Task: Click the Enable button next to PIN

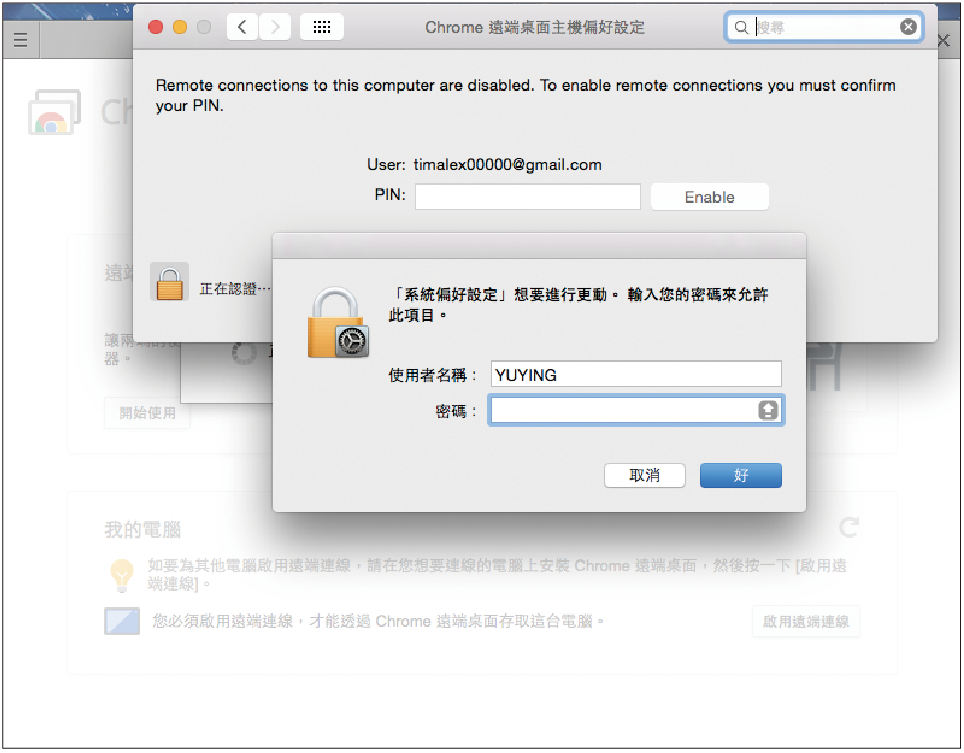Action: 709,197
